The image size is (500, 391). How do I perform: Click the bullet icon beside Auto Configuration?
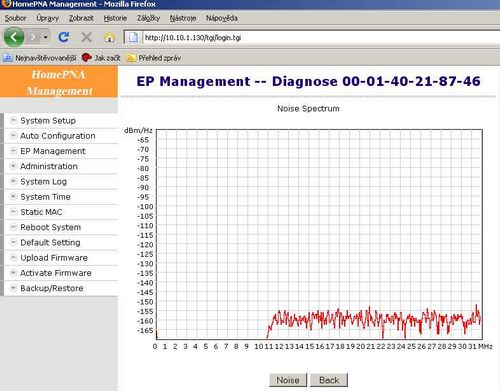(13, 135)
